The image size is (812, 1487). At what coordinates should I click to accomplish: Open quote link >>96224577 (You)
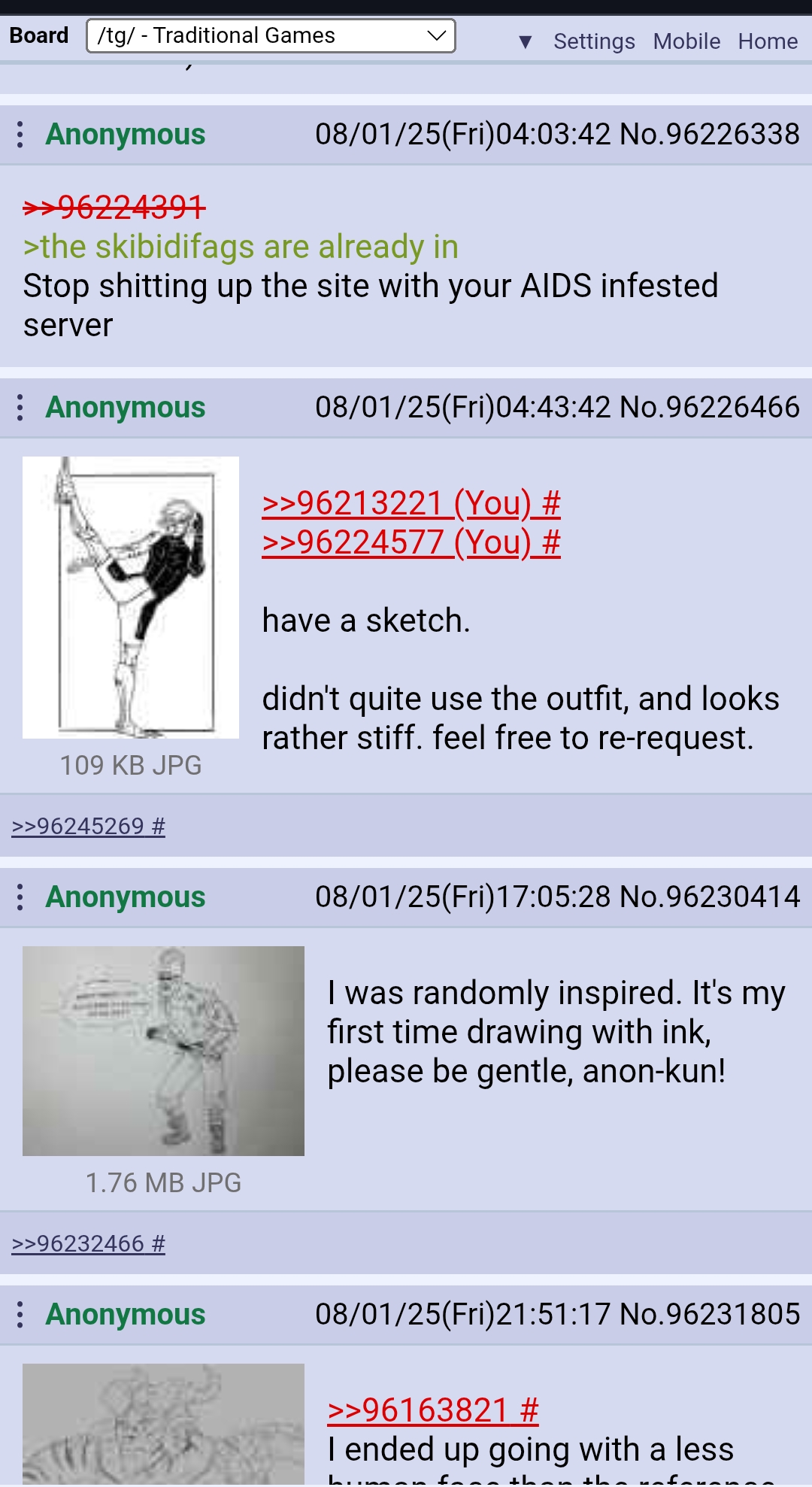click(411, 542)
